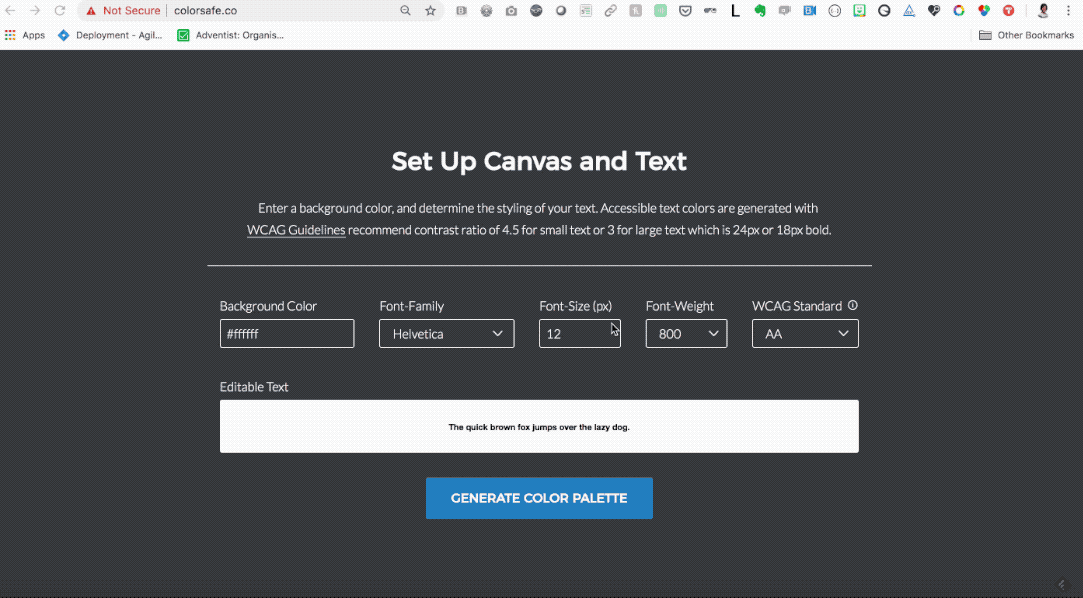Open the heart magnifier extension icon
This screenshot has height=598, width=1083.
934,10
